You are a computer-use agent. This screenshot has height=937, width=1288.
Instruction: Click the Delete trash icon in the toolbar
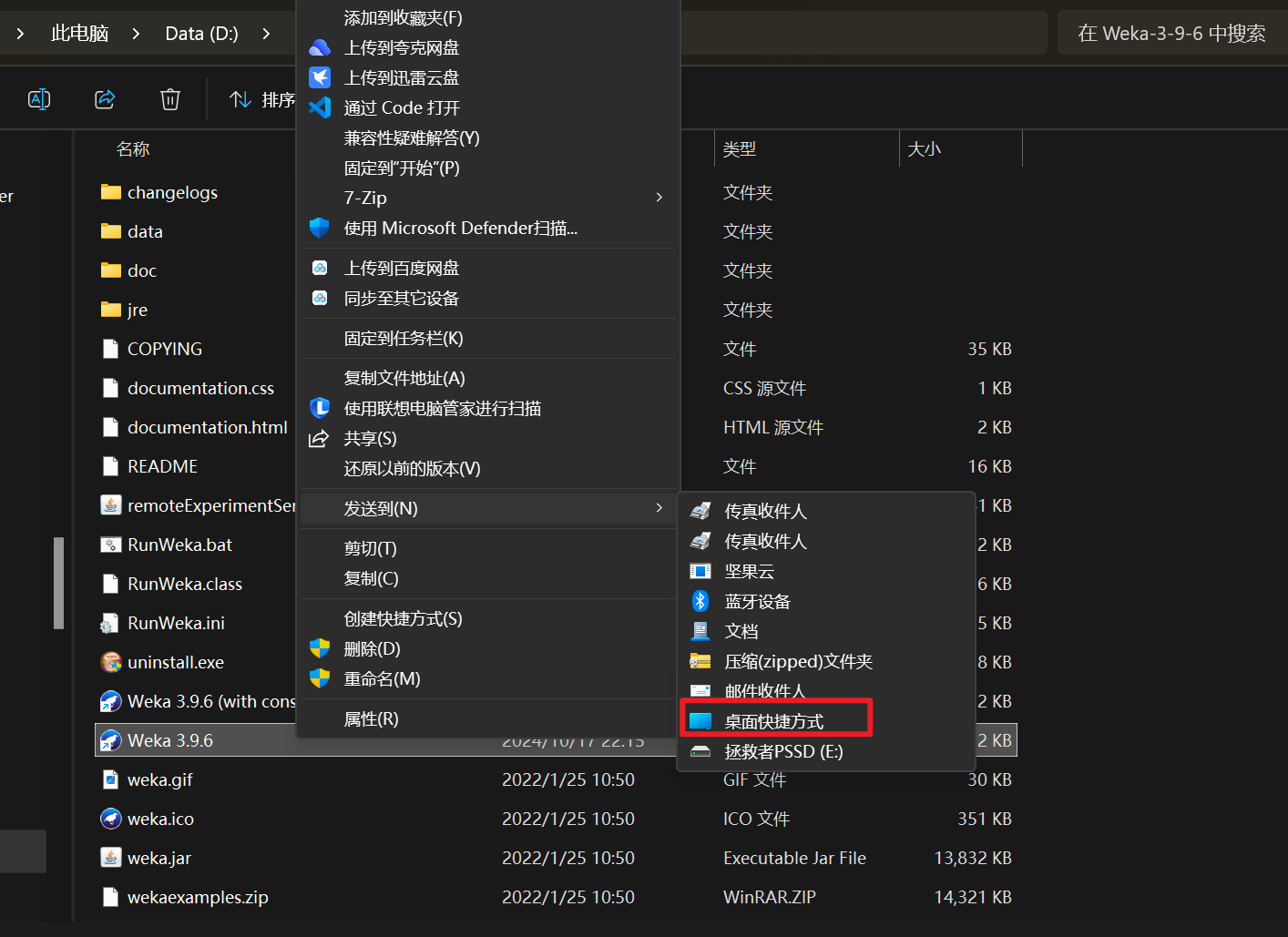tap(170, 99)
